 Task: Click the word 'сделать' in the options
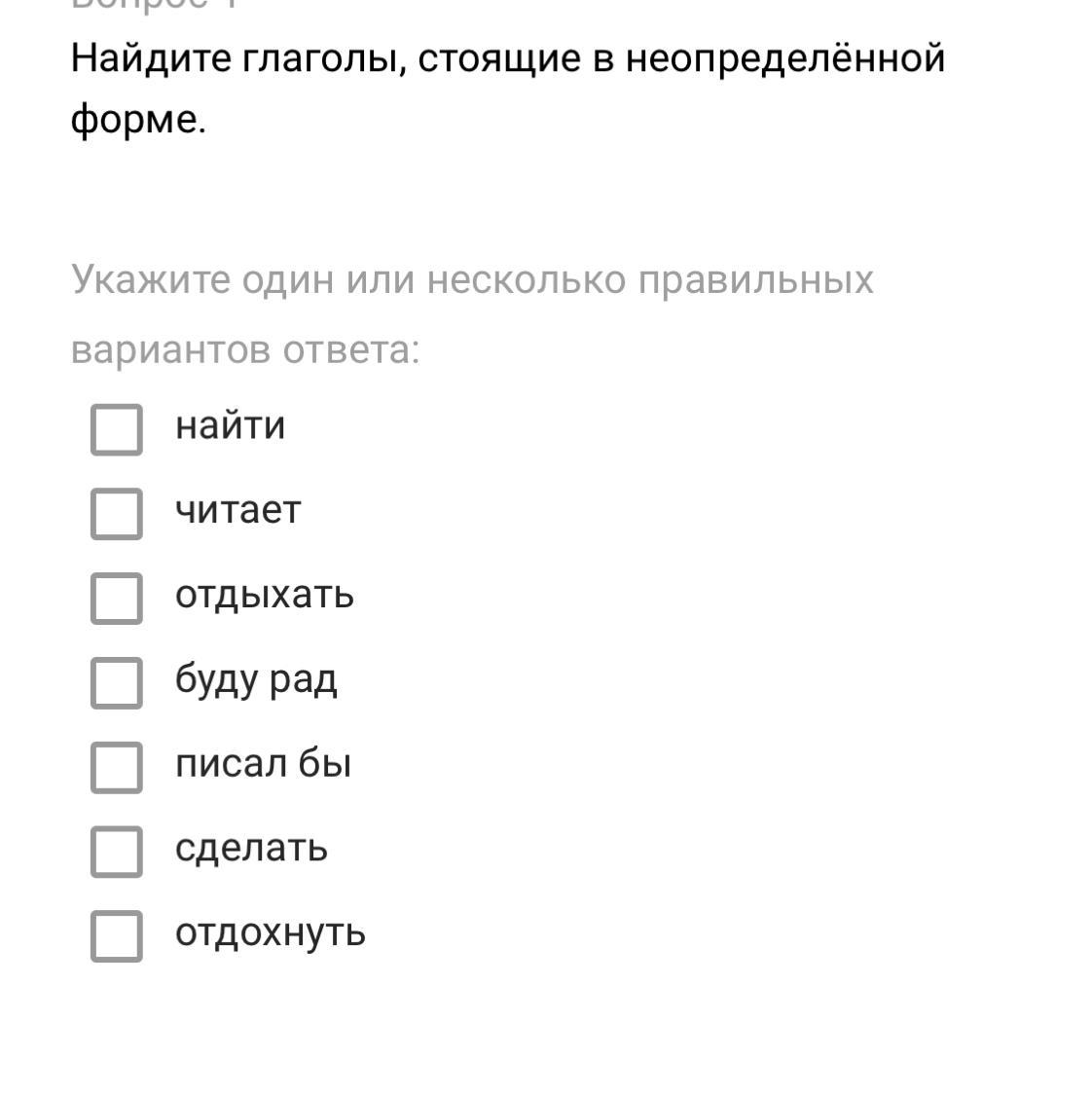tap(251, 849)
